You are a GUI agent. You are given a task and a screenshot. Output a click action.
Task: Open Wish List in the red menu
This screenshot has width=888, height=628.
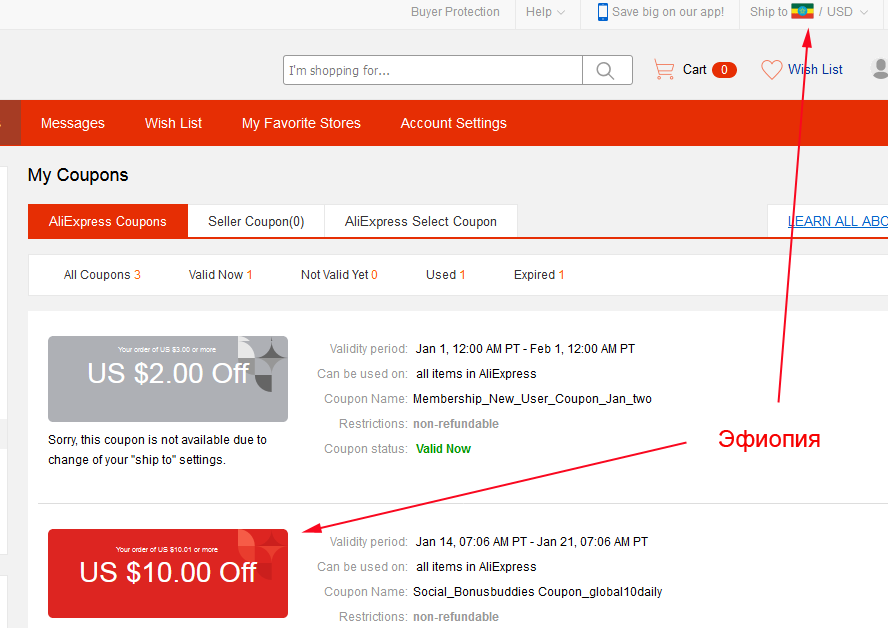pyautogui.click(x=173, y=123)
